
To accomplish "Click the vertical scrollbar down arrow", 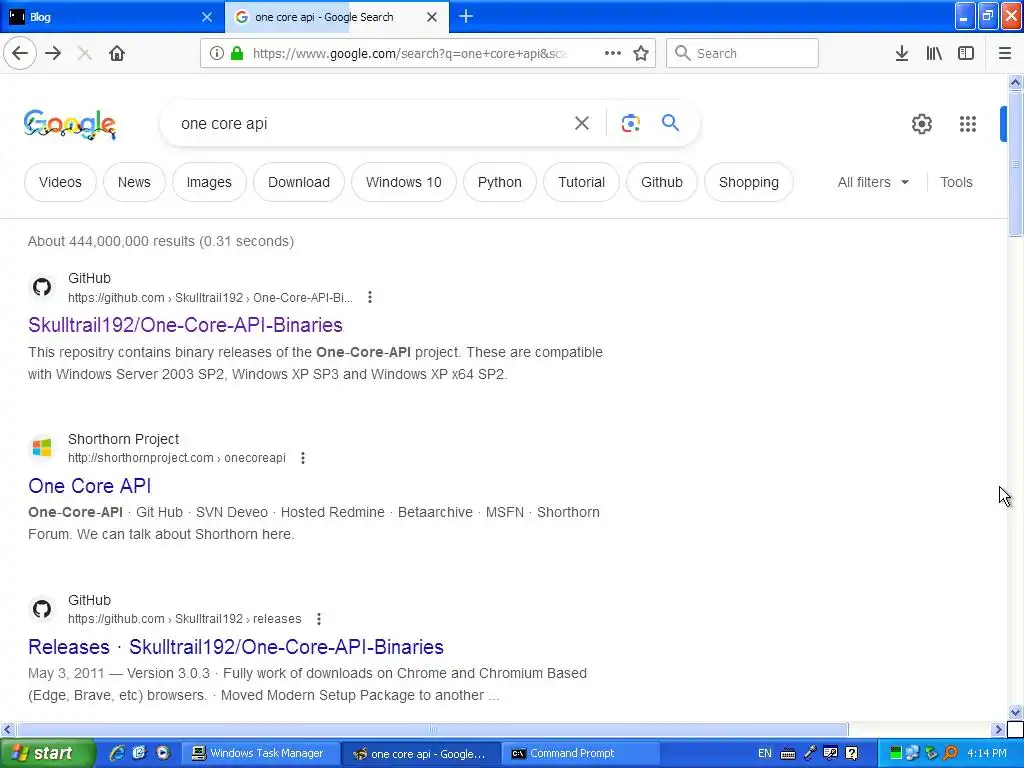I will (1015, 712).
